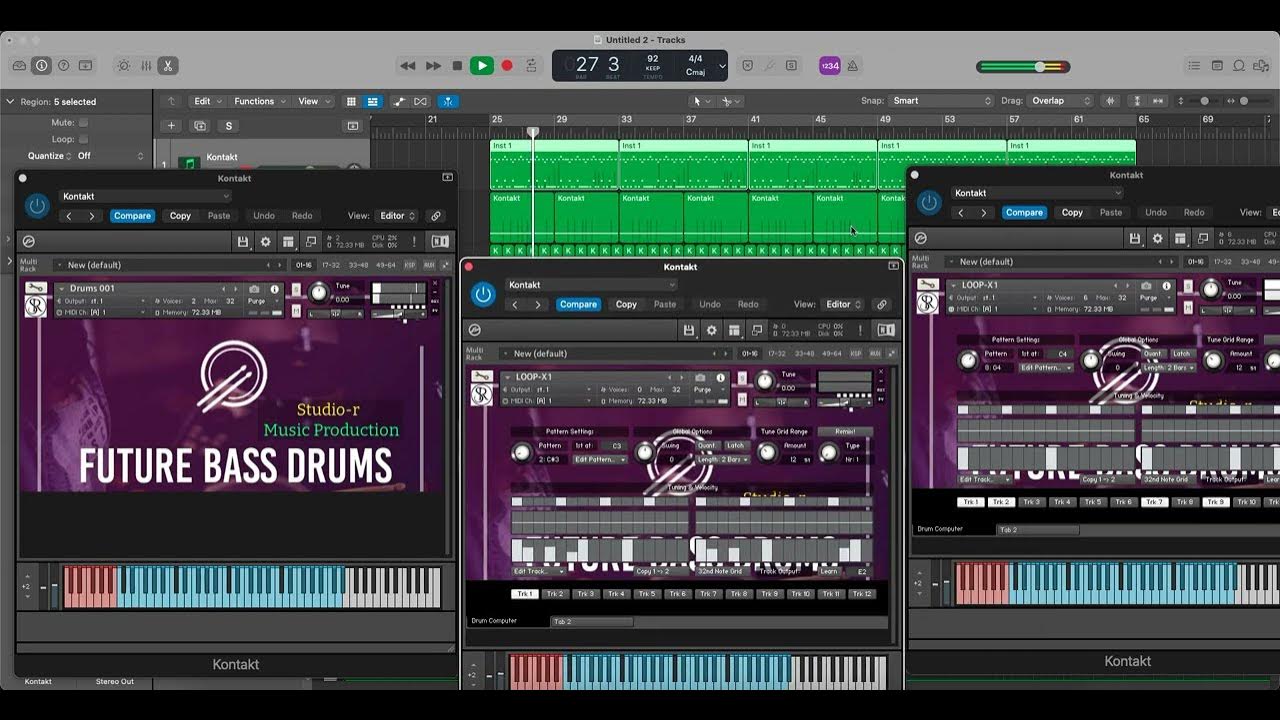This screenshot has height=720, width=1280.
Task: Click Compare in middle Kontakt window
Action: point(578,304)
